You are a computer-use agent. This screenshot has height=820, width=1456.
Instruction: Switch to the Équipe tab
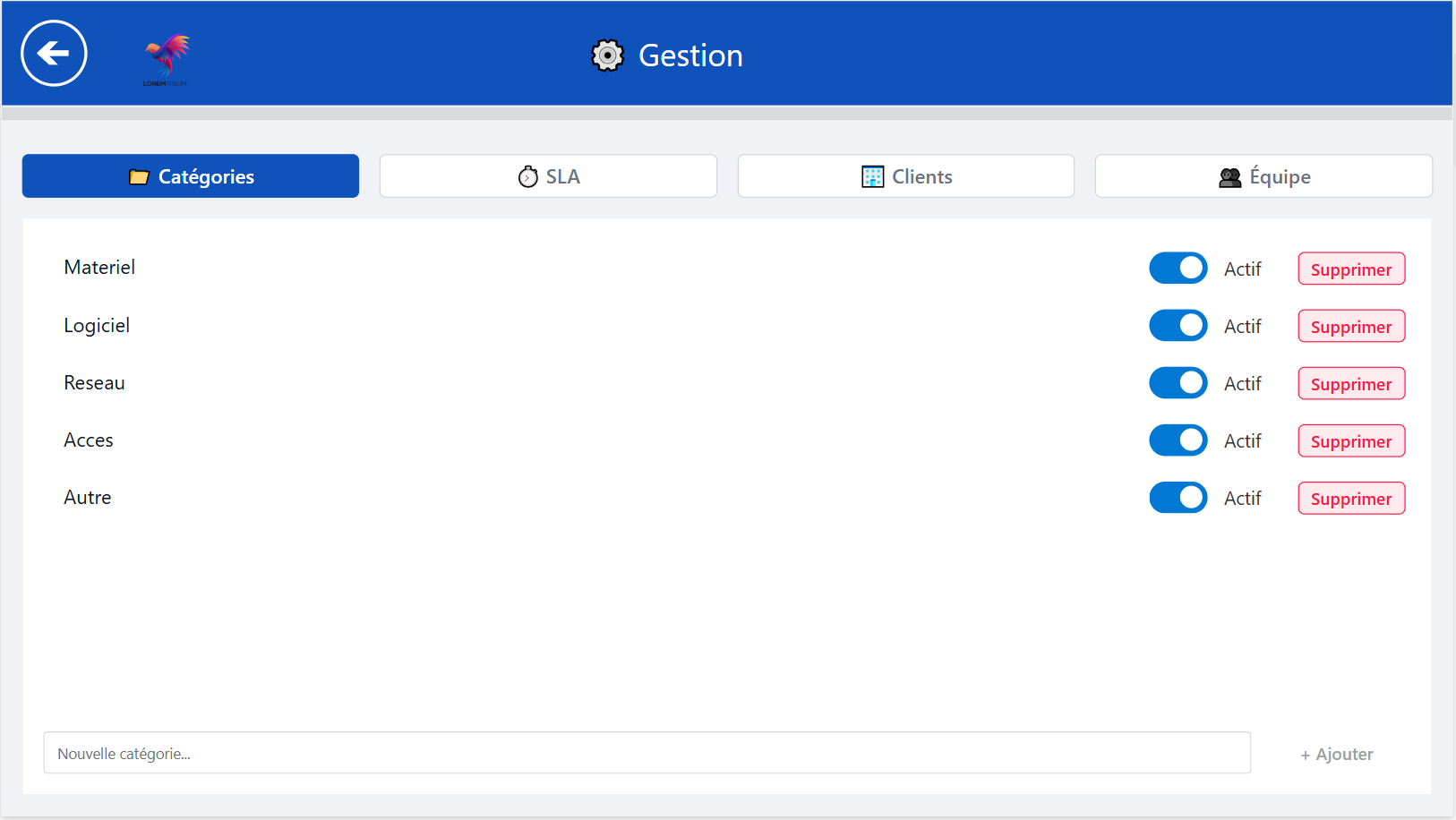(x=1263, y=176)
